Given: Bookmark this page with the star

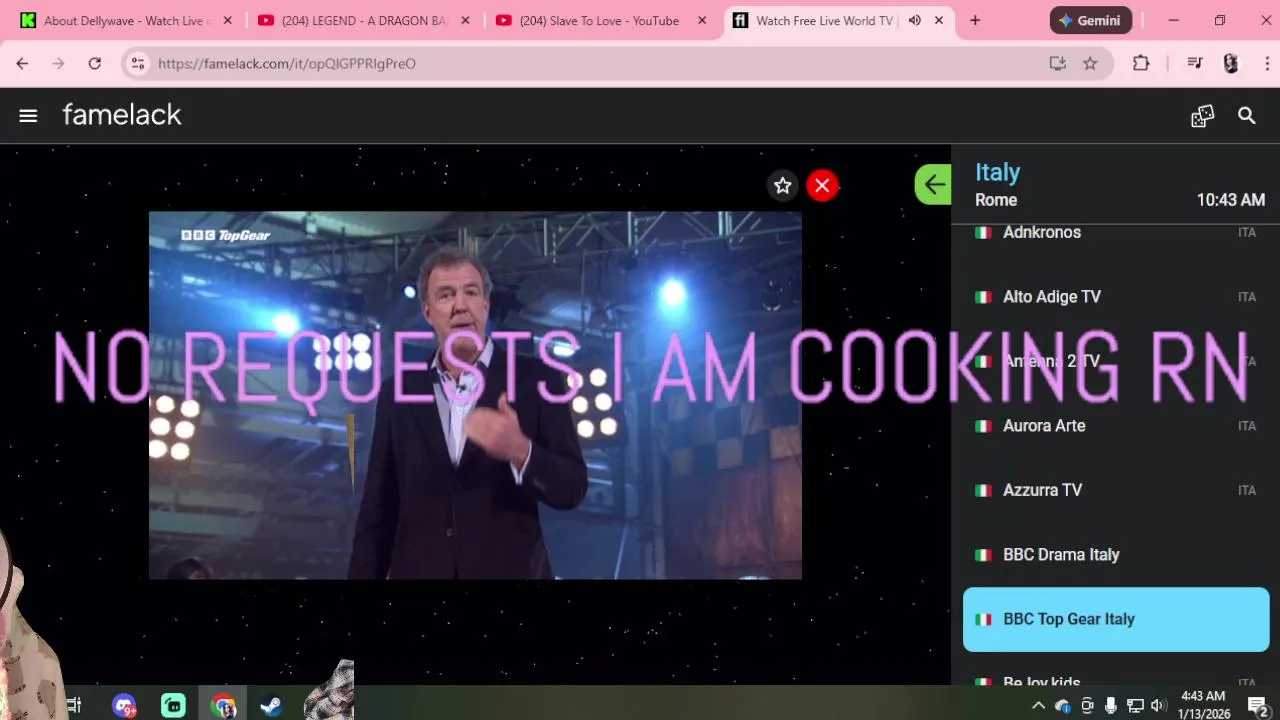Looking at the screenshot, I should tap(1090, 63).
